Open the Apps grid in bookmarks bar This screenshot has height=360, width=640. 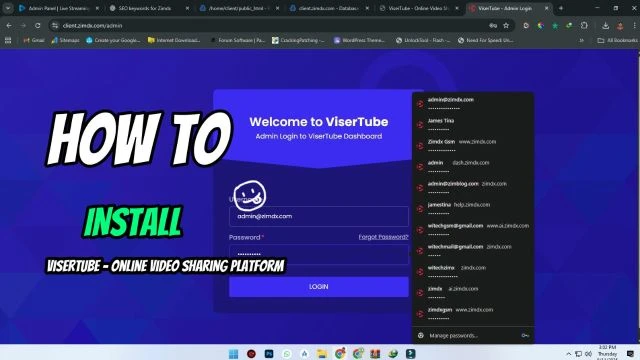[x=8, y=40]
